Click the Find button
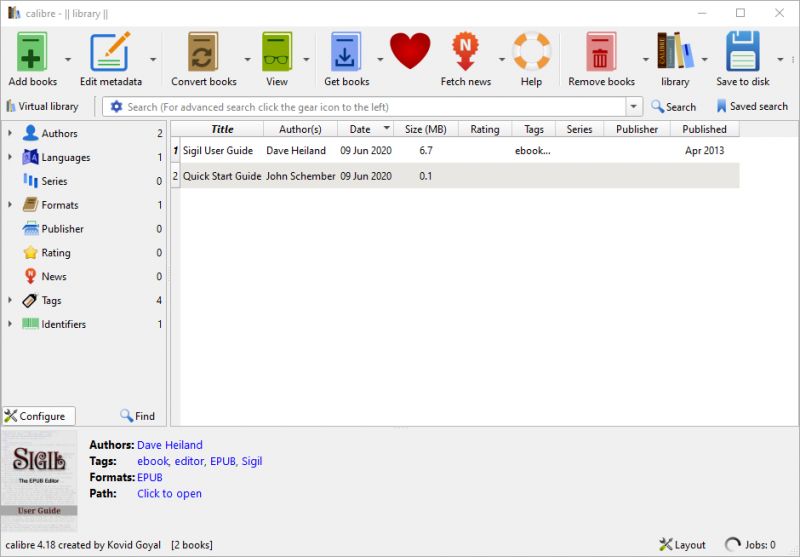This screenshot has width=800, height=557. 137,416
